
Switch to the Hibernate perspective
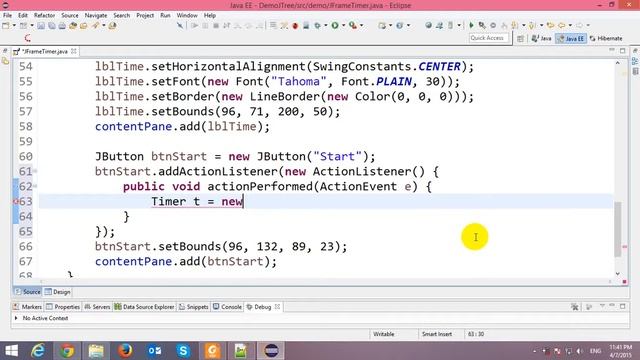pyautogui.click(x=606, y=38)
